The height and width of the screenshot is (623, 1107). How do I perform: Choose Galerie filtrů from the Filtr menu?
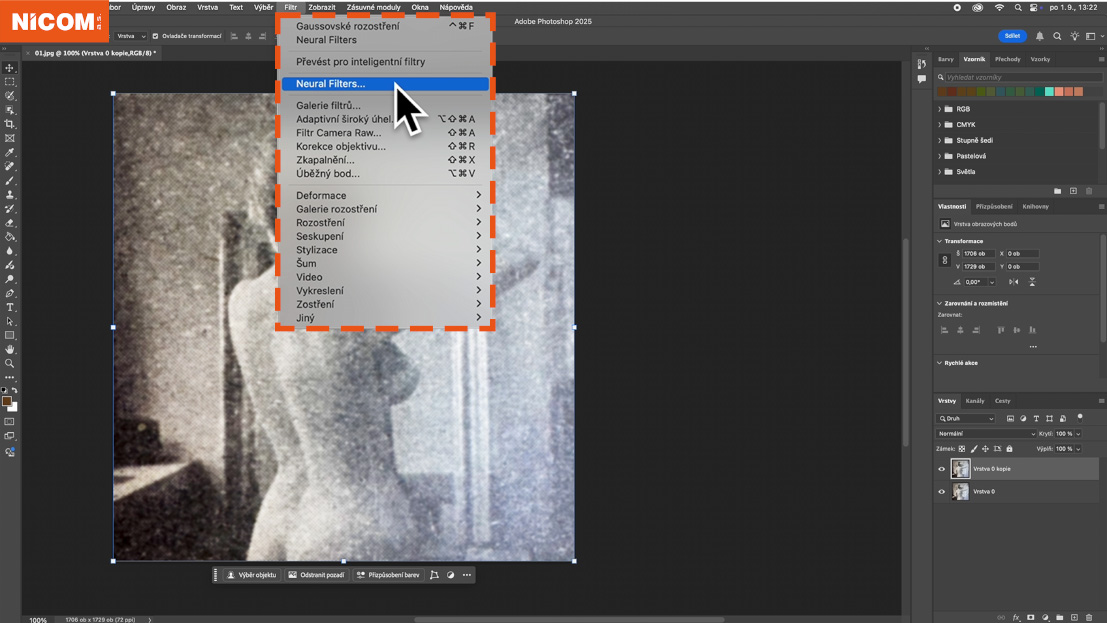(330, 104)
